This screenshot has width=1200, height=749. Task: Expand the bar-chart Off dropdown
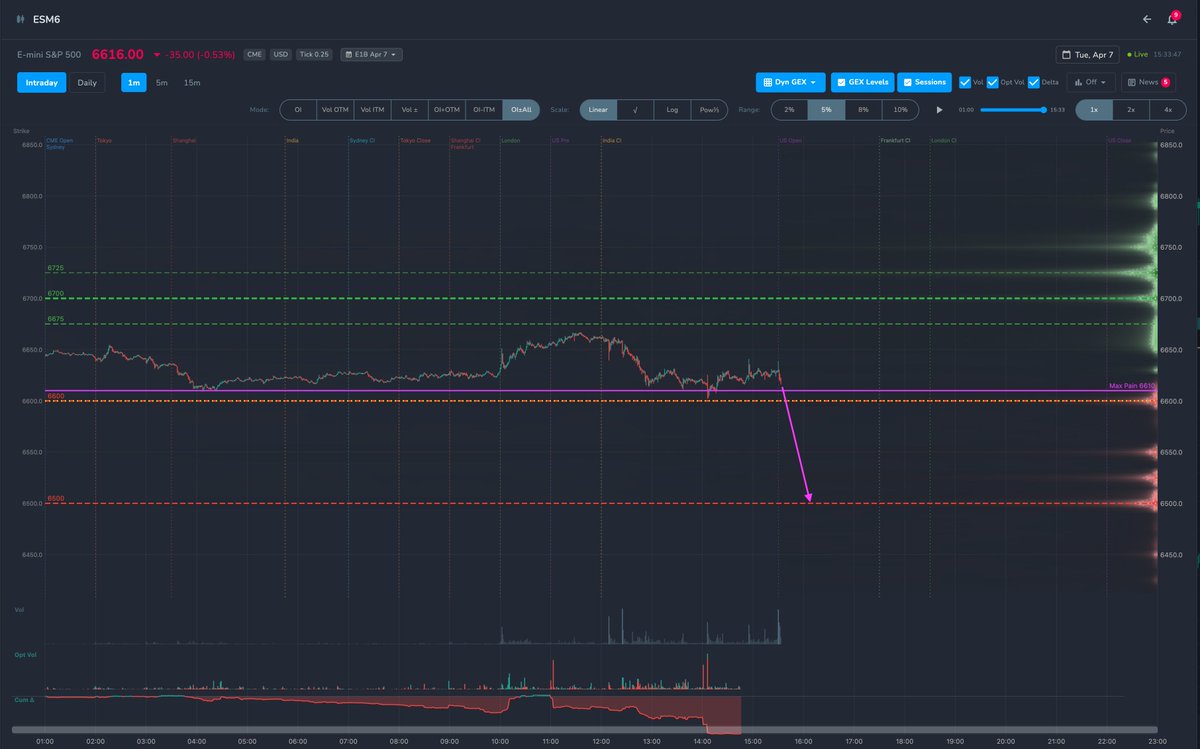click(x=1091, y=82)
